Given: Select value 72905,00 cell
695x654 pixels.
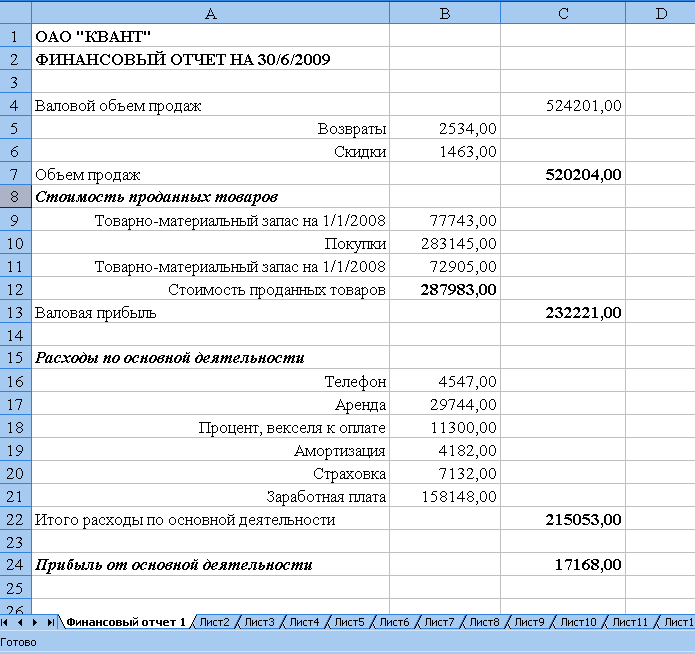Looking at the screenshot, I should (x=445, y=266).
